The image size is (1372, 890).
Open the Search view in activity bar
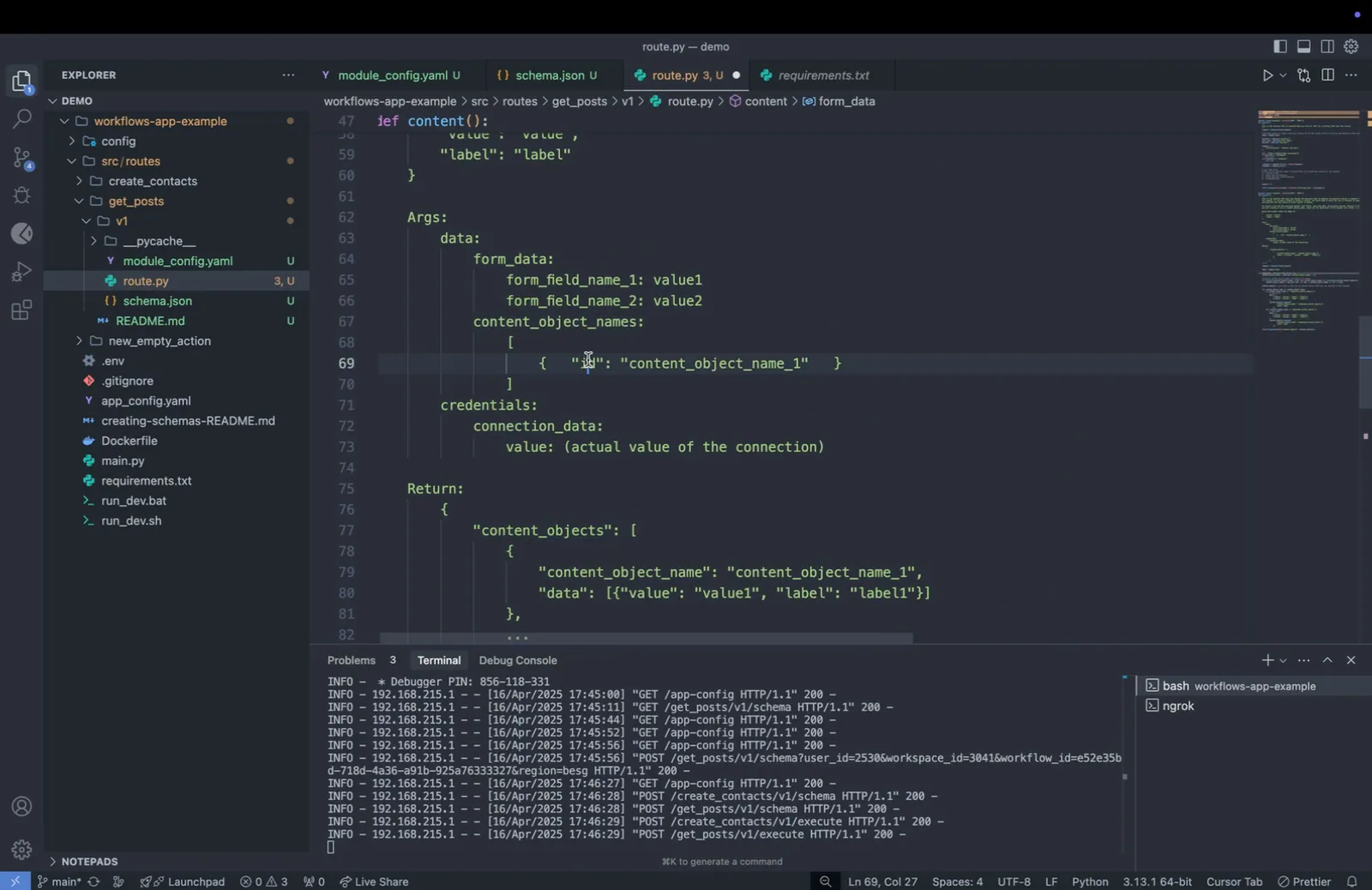[x=21, y=119]
